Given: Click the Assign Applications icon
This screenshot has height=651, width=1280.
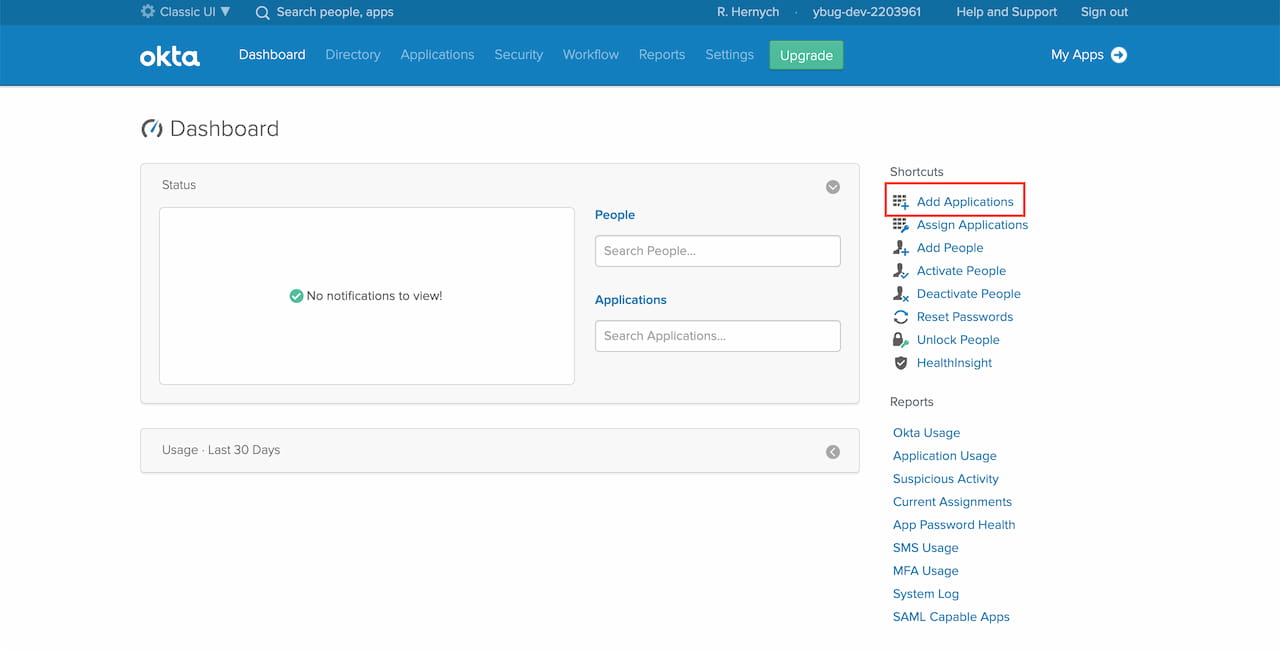Looking at the screenshot, I should point(901,225).
